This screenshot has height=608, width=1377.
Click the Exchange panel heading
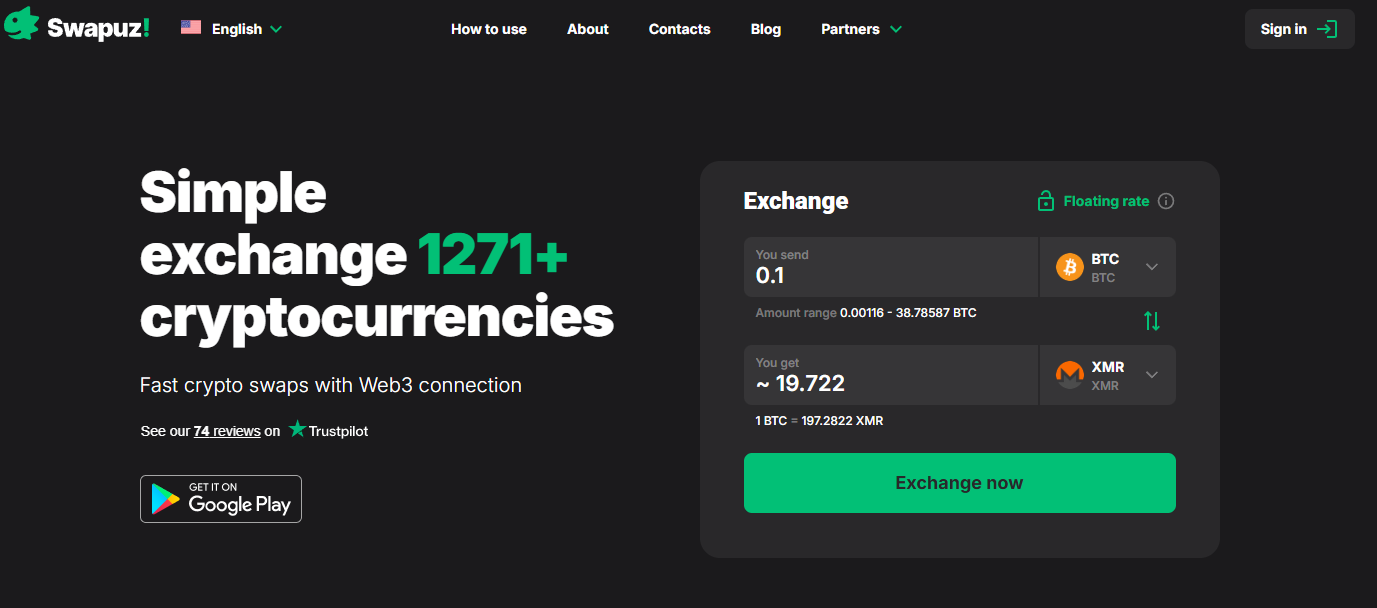(796, 201)
